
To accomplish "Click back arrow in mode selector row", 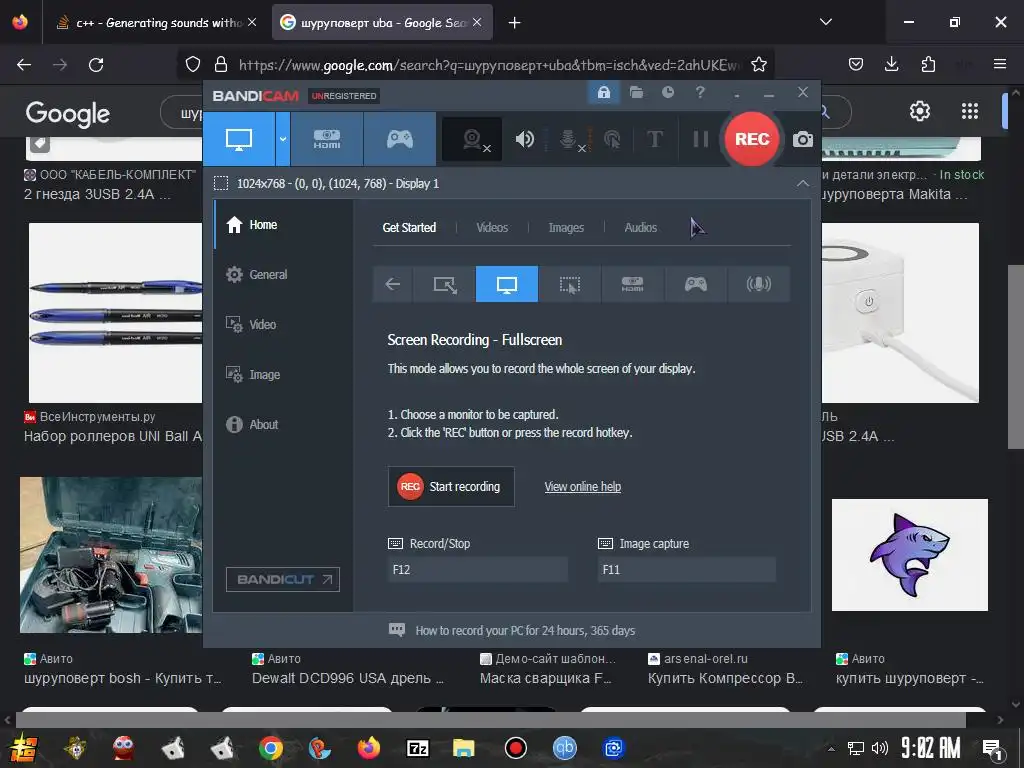I will [392, 284].
